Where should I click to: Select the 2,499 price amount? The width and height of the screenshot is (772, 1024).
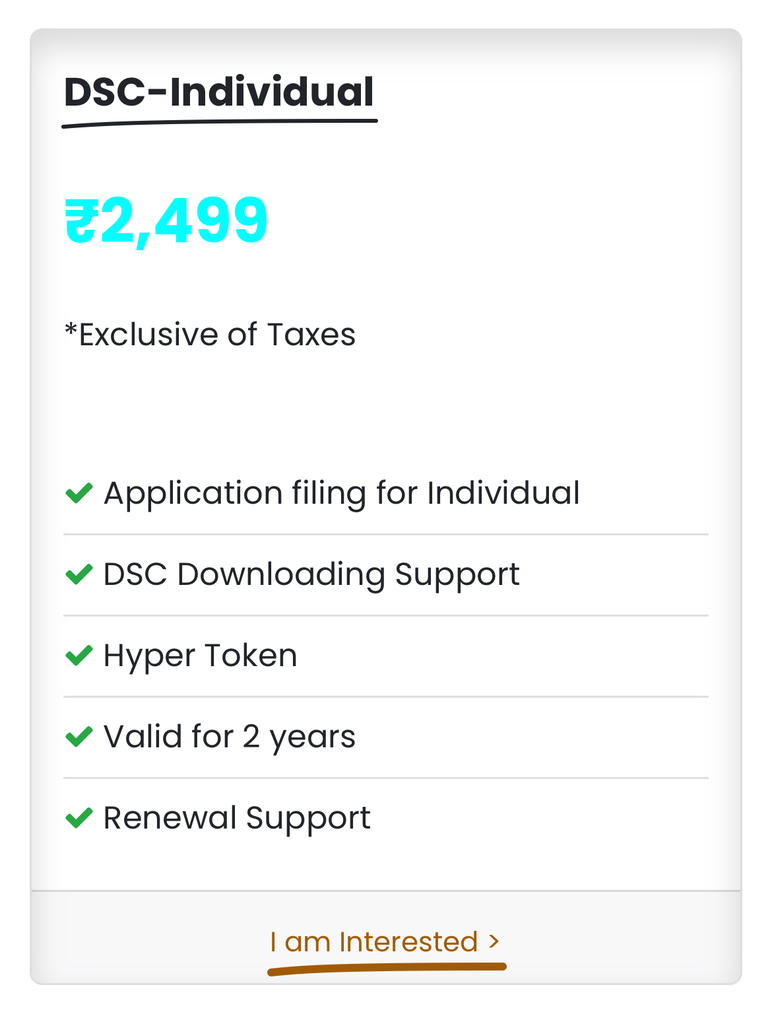(184, 221)
